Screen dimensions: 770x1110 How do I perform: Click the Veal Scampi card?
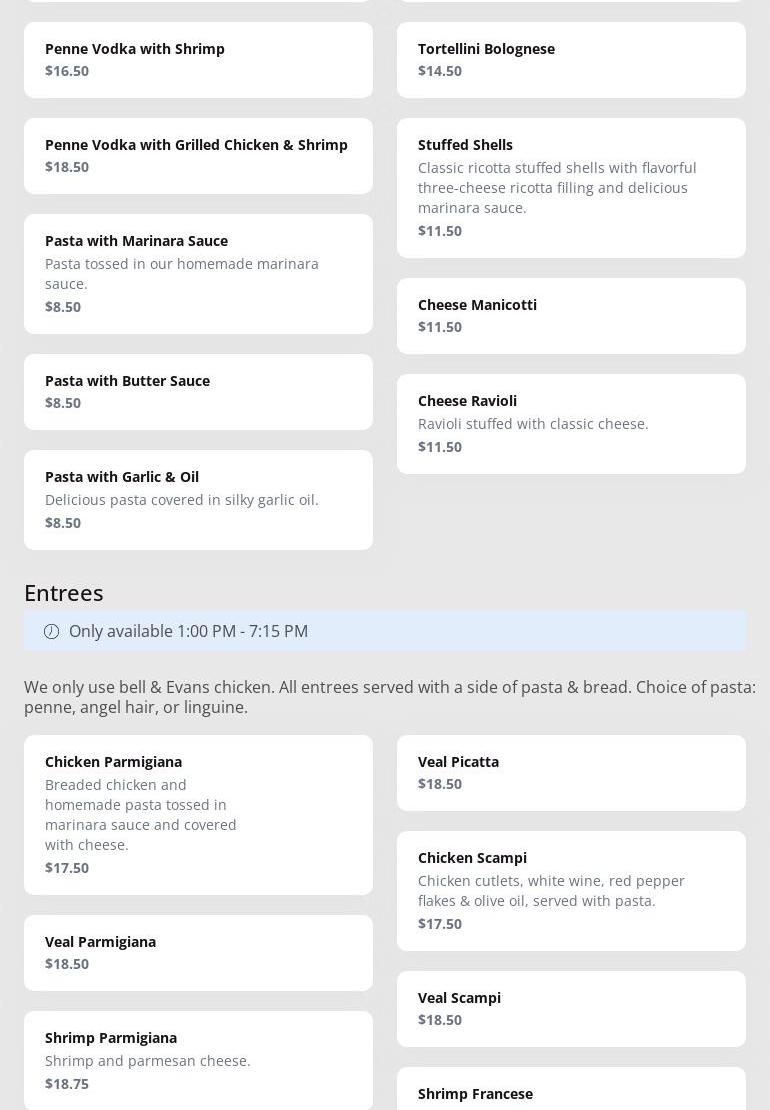(x=571, y=1009)
